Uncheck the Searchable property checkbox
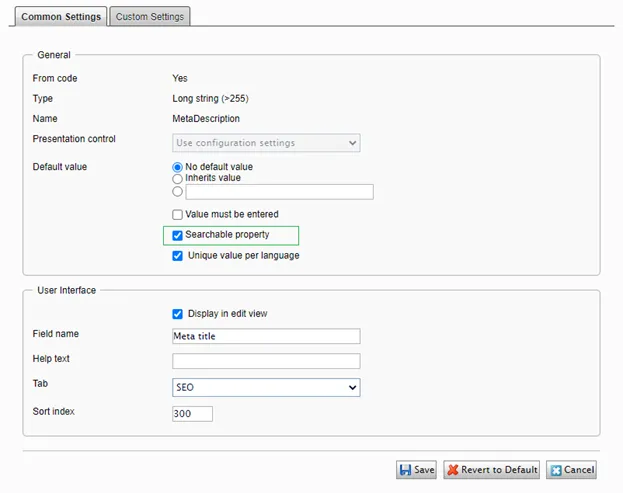 (178, 235)
